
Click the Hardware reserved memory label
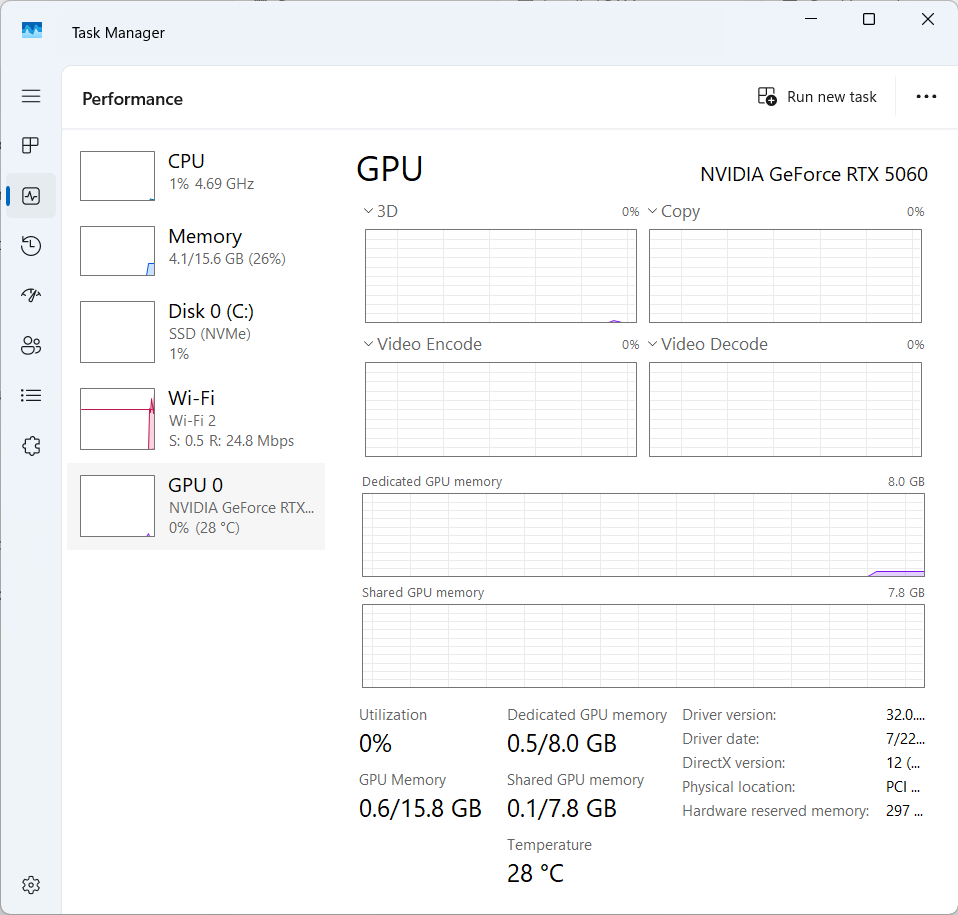coord(776,811)
